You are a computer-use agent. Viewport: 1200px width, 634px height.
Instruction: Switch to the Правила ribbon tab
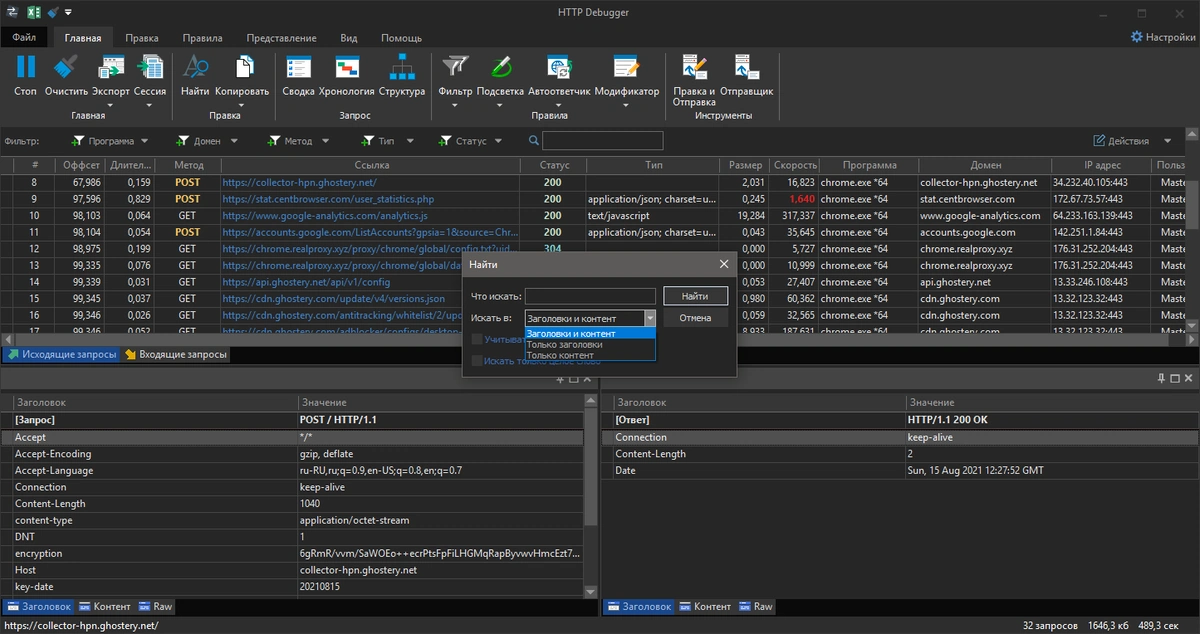pyautogui.click(x=202, y=38)
